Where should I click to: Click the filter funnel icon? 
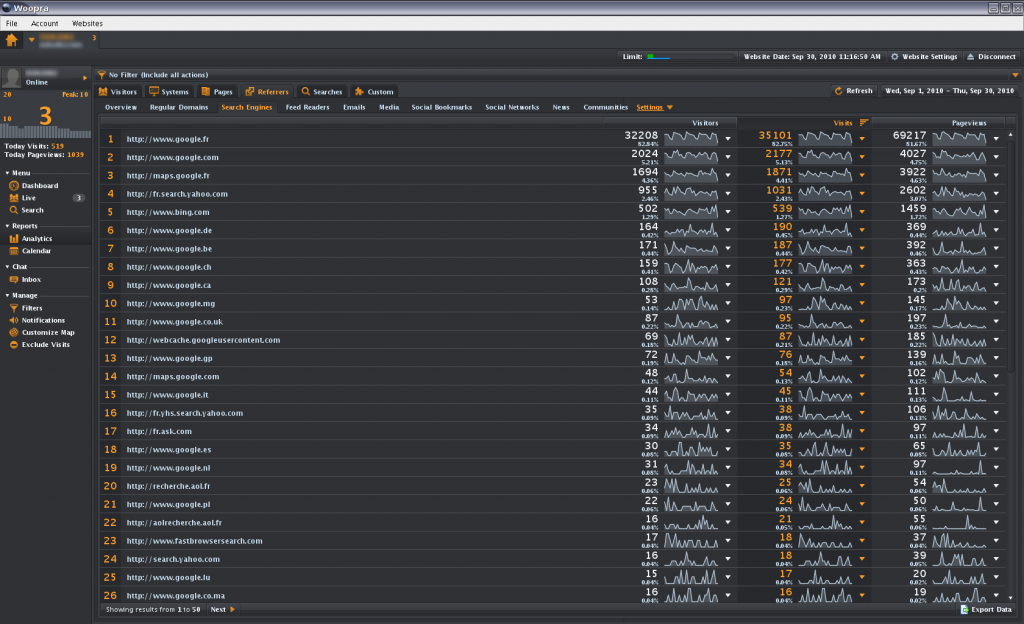tap(101, 75)
